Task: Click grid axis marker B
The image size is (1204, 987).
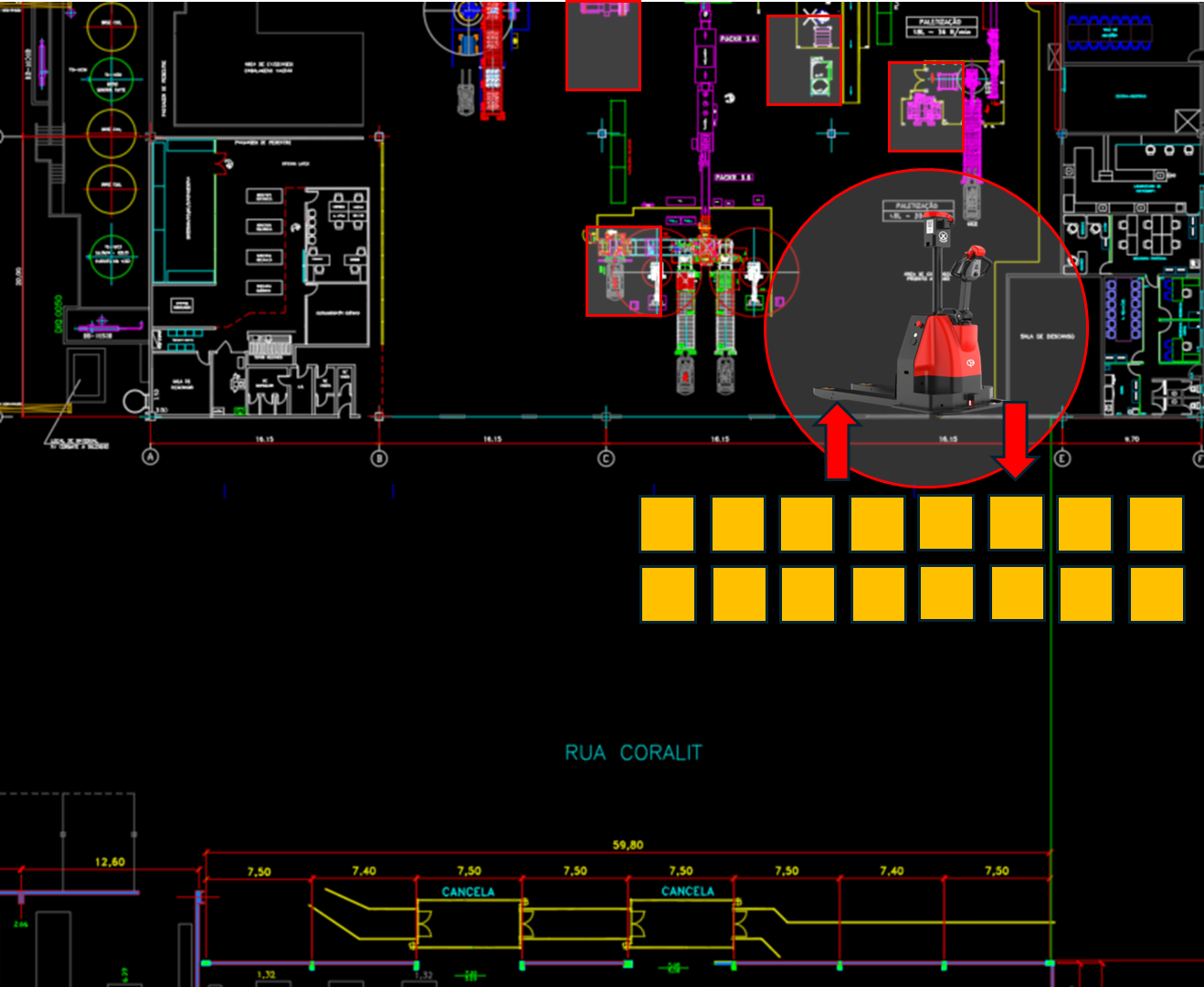Action: 379,457
